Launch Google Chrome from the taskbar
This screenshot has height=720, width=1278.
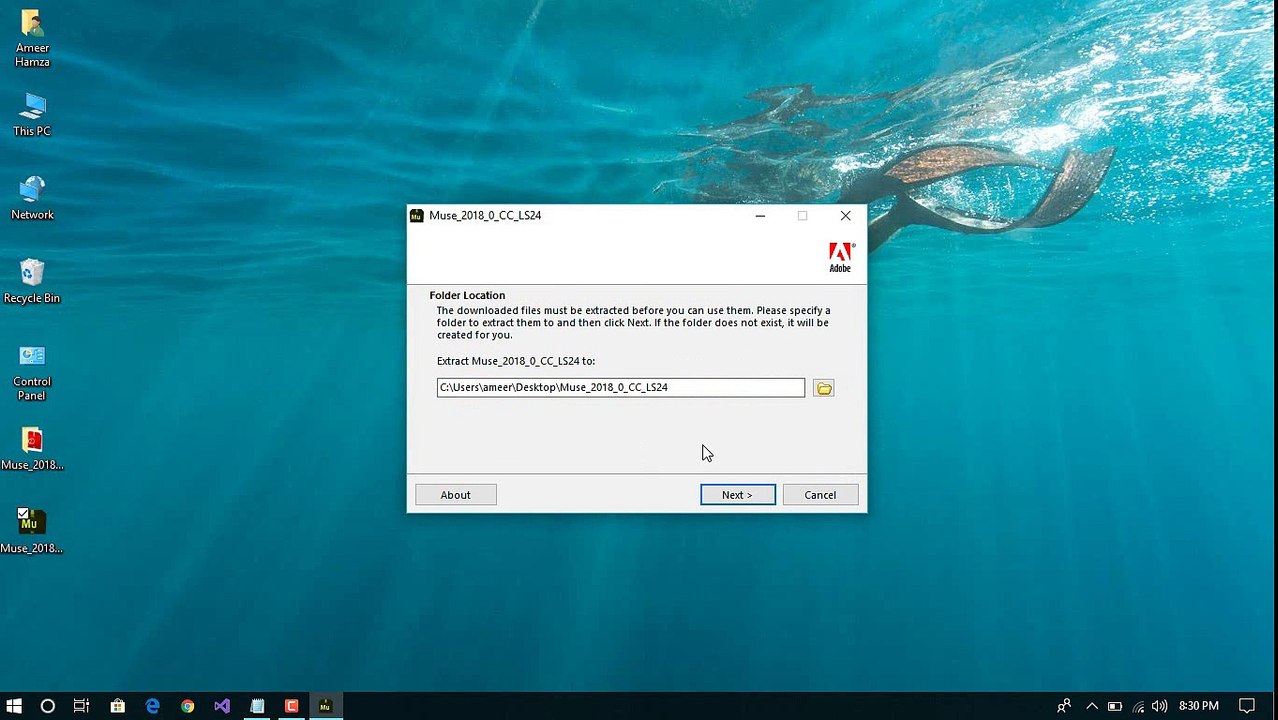tap(187, 706)
